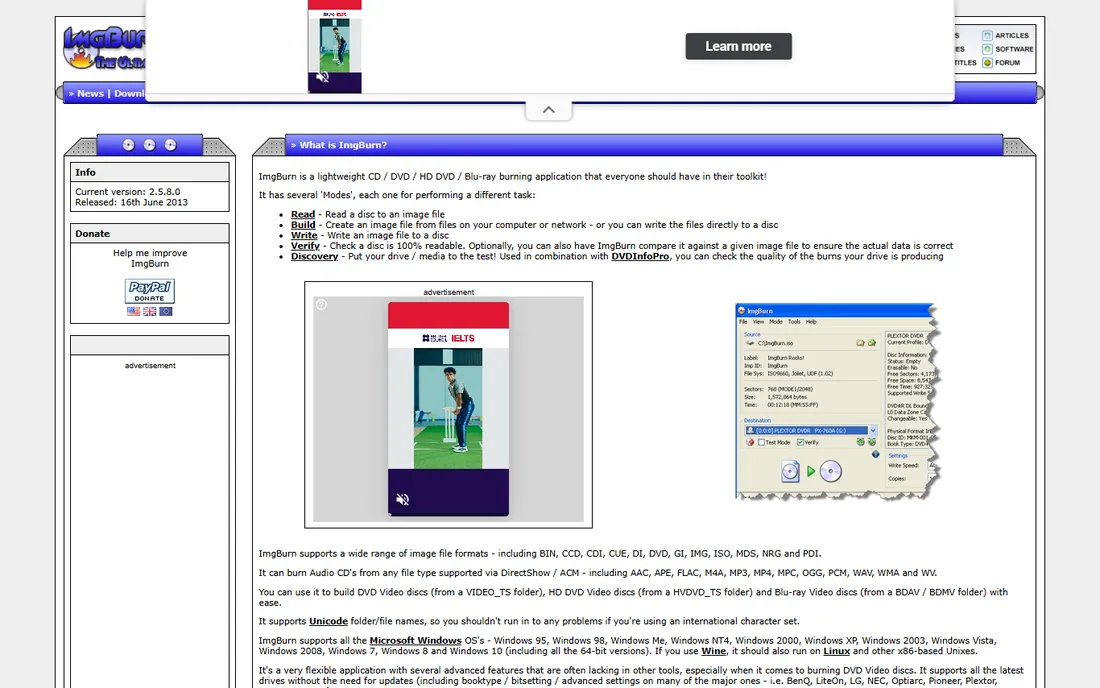This screenshot has height=688, width=1100.
Task: Click the 'Current version: 2.5.8.0' text
Action: 128,192
